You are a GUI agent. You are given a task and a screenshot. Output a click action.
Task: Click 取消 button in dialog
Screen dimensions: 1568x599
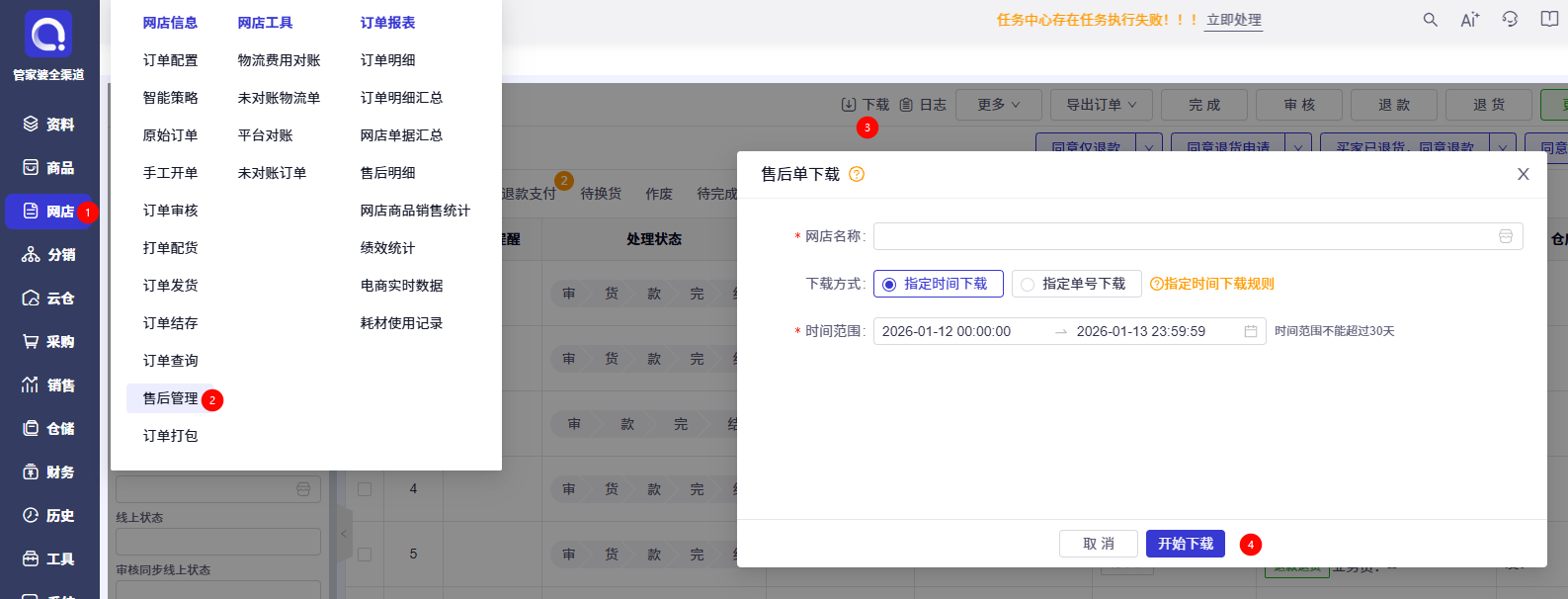1099,544
